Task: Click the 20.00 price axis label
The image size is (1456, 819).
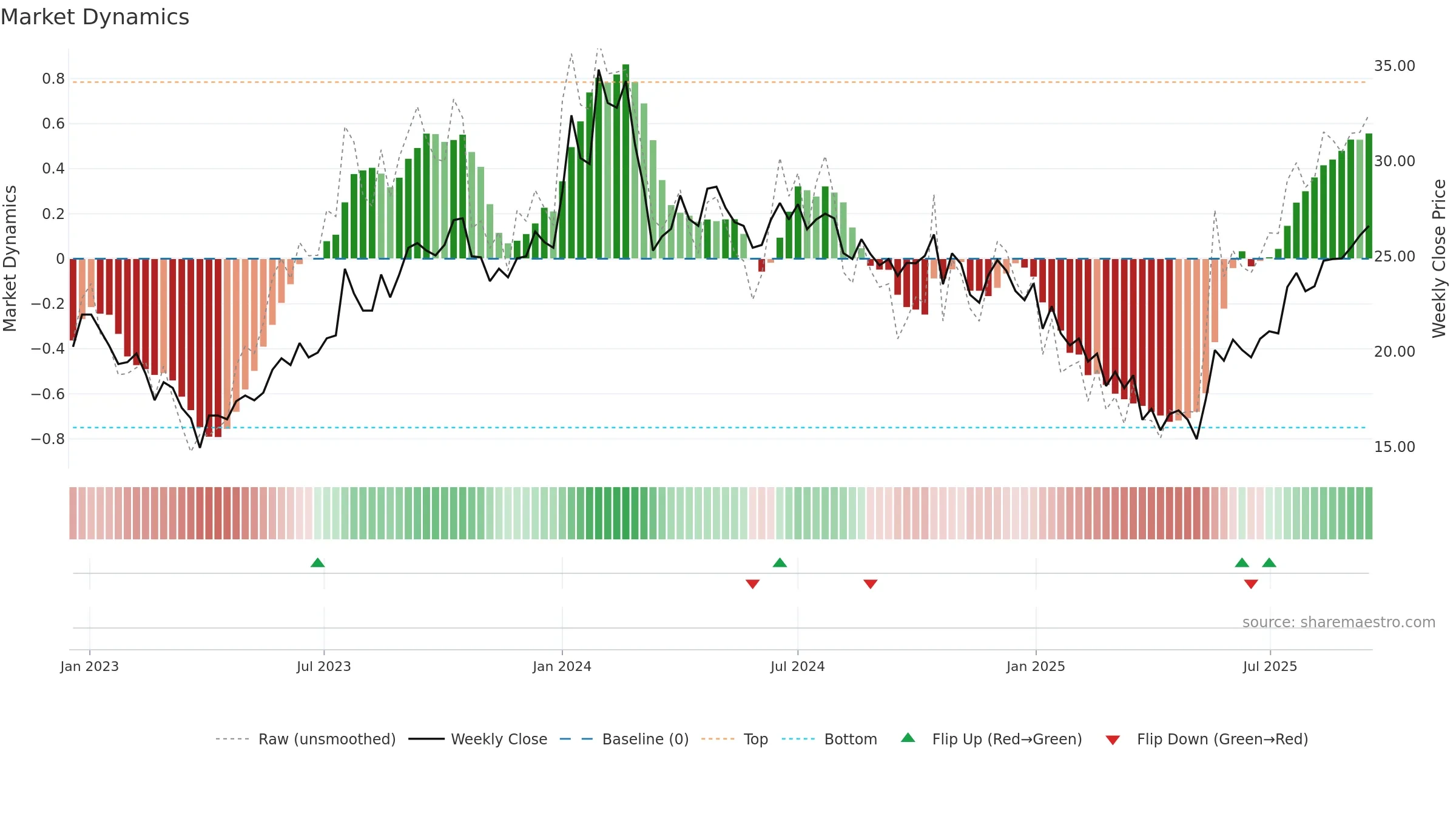Action: (1395, 351)
